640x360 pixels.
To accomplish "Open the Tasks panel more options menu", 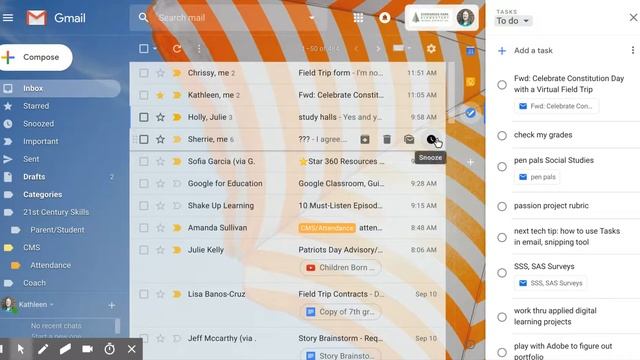I will tap(633, 50).
